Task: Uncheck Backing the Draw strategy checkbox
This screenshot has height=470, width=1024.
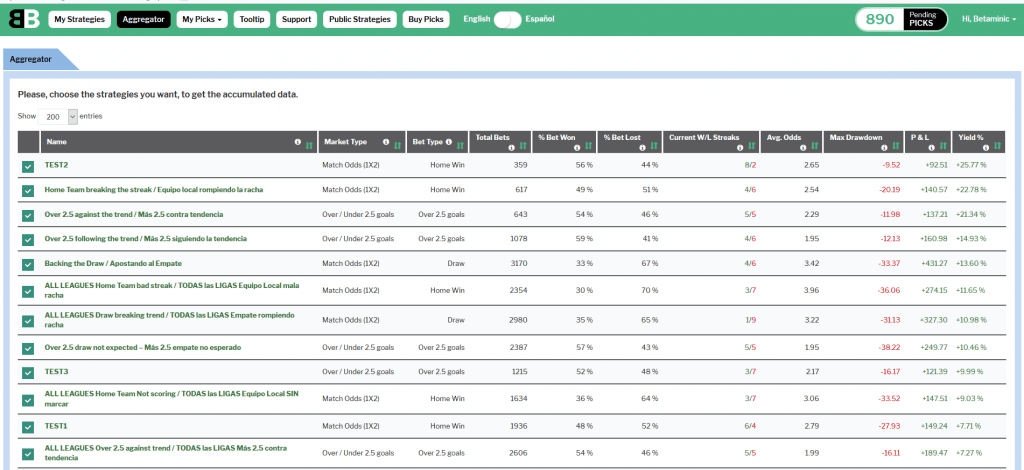Action: coord(27,265)
